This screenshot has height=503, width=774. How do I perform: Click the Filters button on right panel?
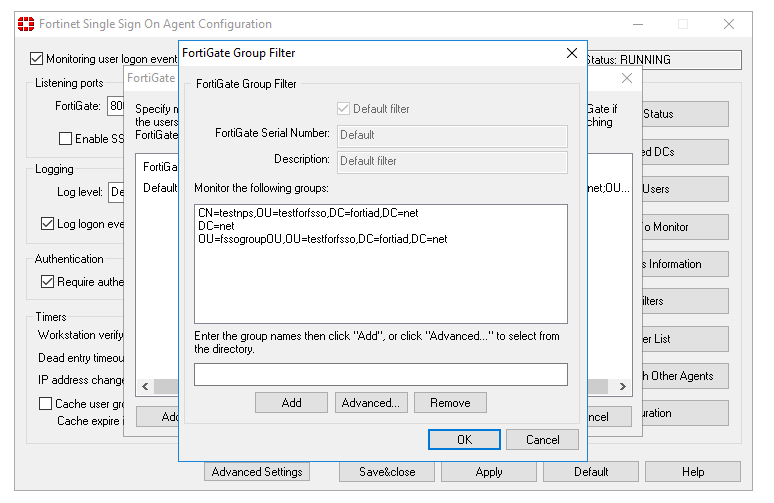tap(685, 301)
